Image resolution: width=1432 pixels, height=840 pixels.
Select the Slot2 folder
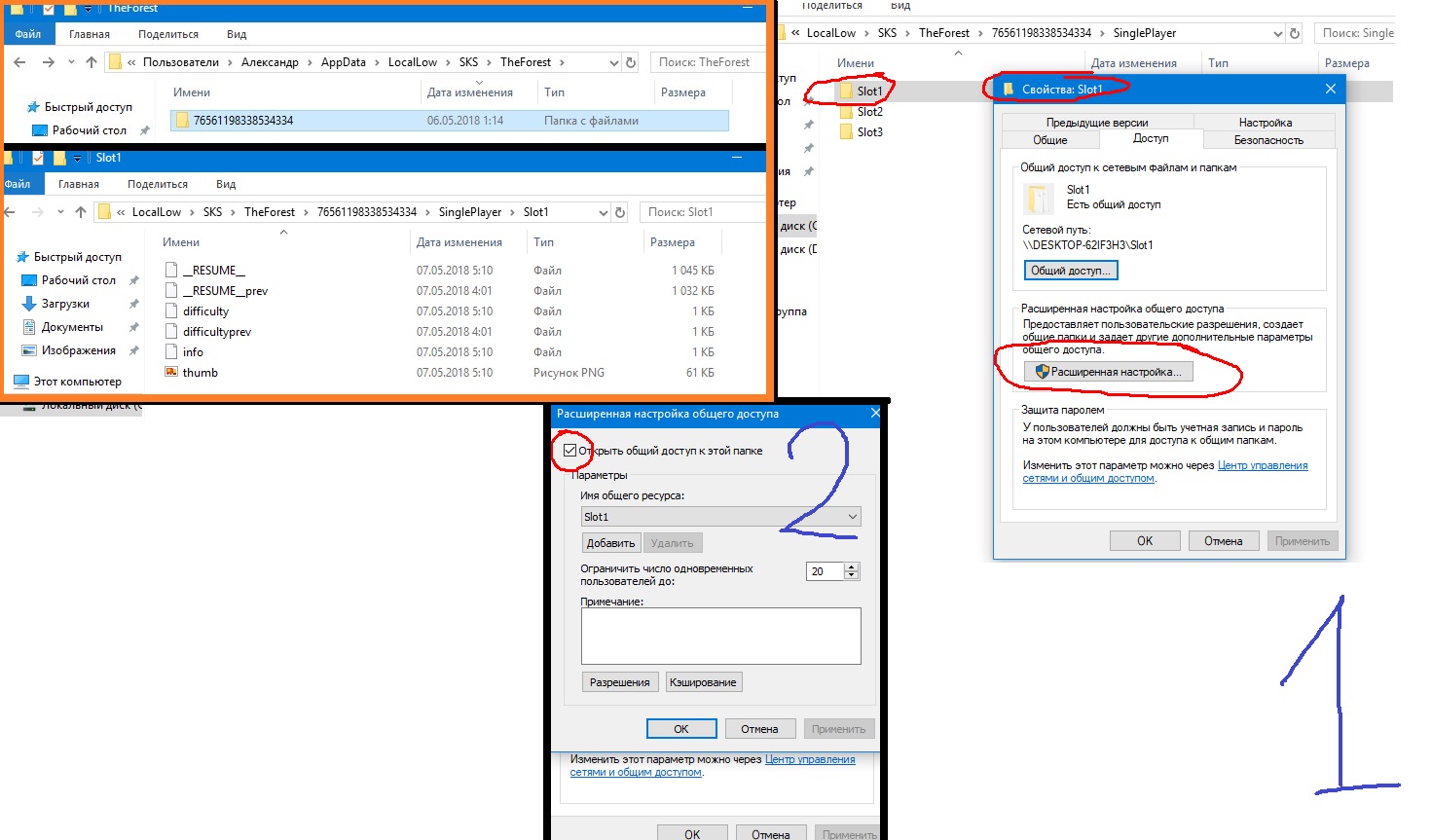[x=869, y=112]
